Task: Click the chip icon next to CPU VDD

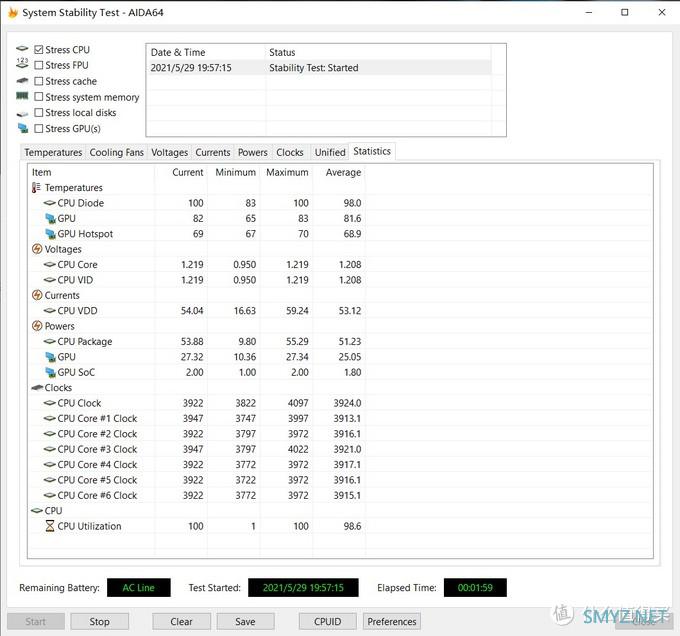Action: click(50, 311)
